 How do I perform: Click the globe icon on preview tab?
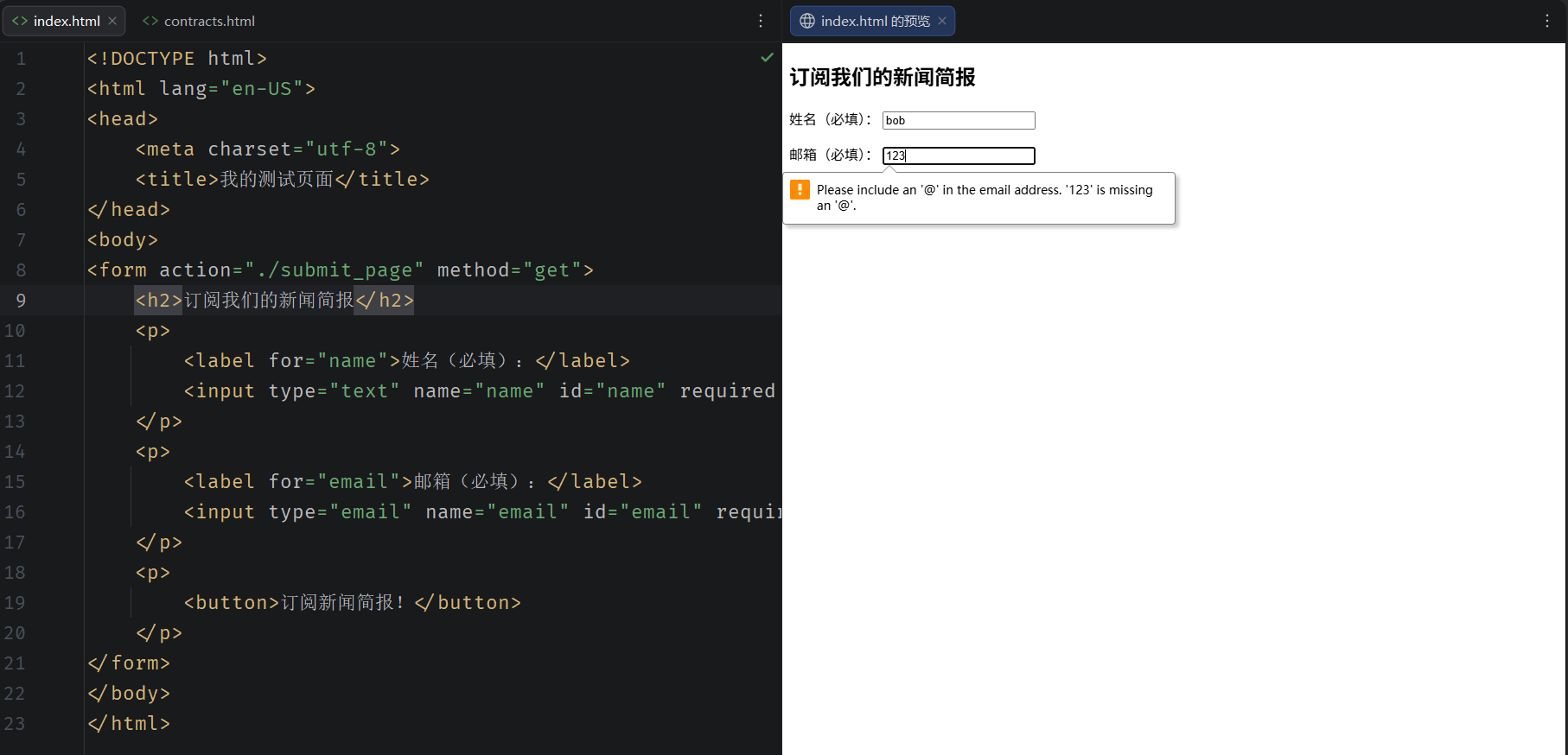click(807, 21)
